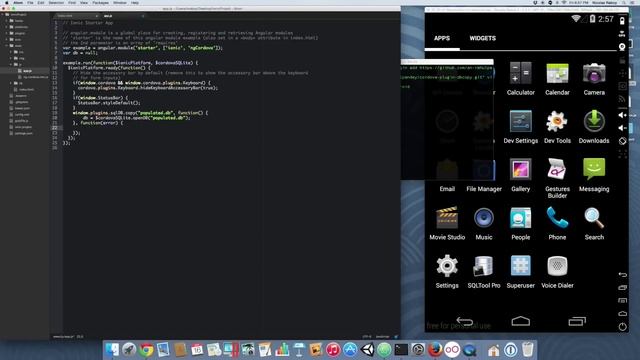Open Android Settings in the app drawer

coord(447,271)
